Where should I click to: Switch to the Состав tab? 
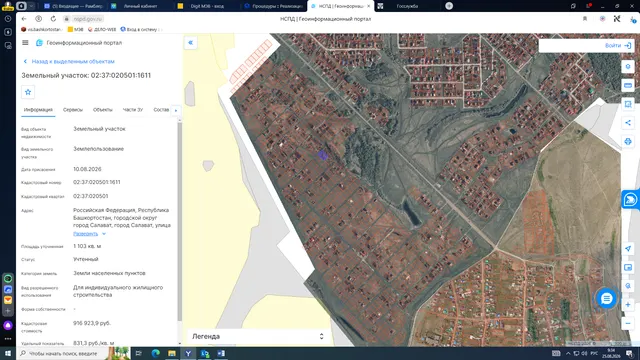click(x=161, y=110)
